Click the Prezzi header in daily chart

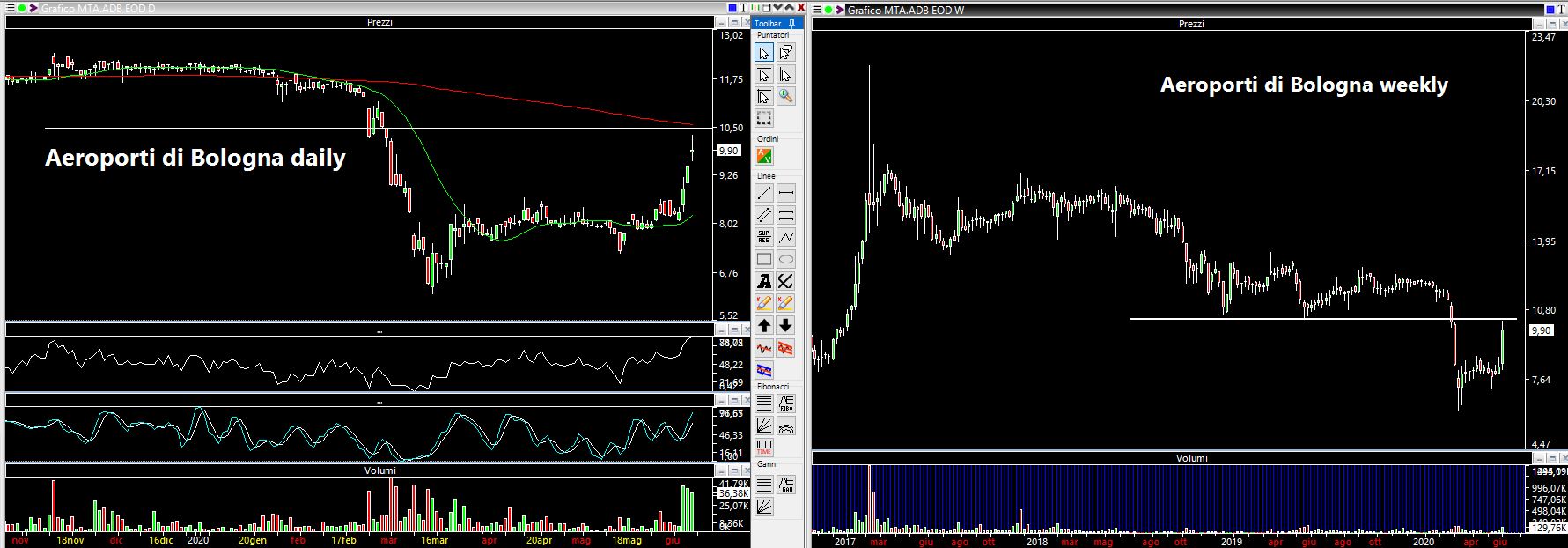[379, 23]
